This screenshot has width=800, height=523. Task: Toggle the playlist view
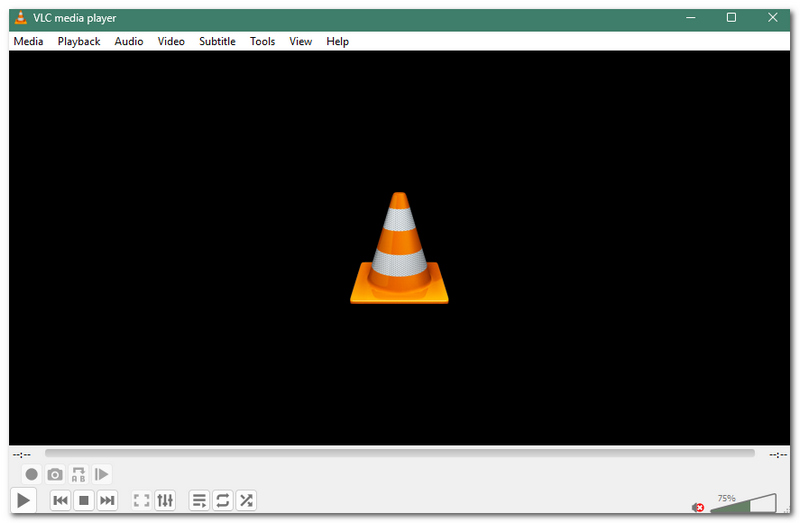click(199, 500)
